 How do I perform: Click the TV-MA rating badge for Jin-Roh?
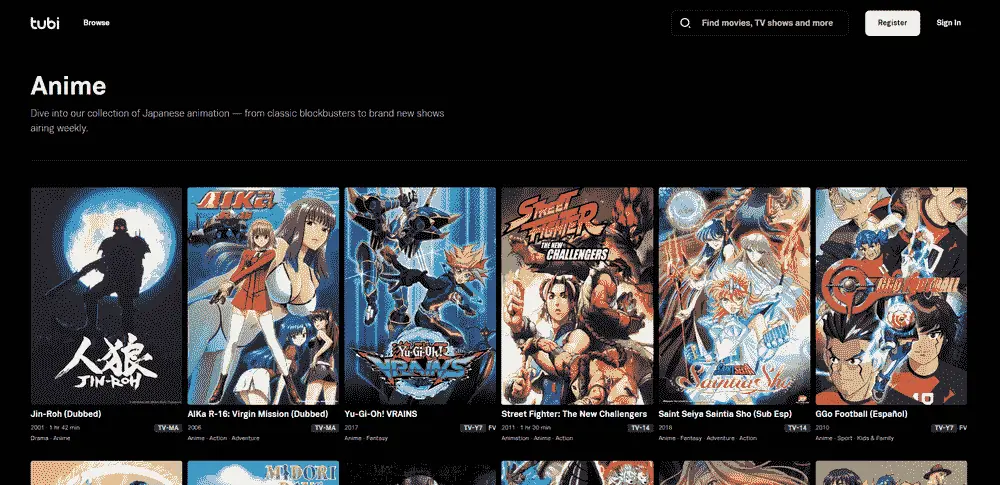(x=168, y=428)
